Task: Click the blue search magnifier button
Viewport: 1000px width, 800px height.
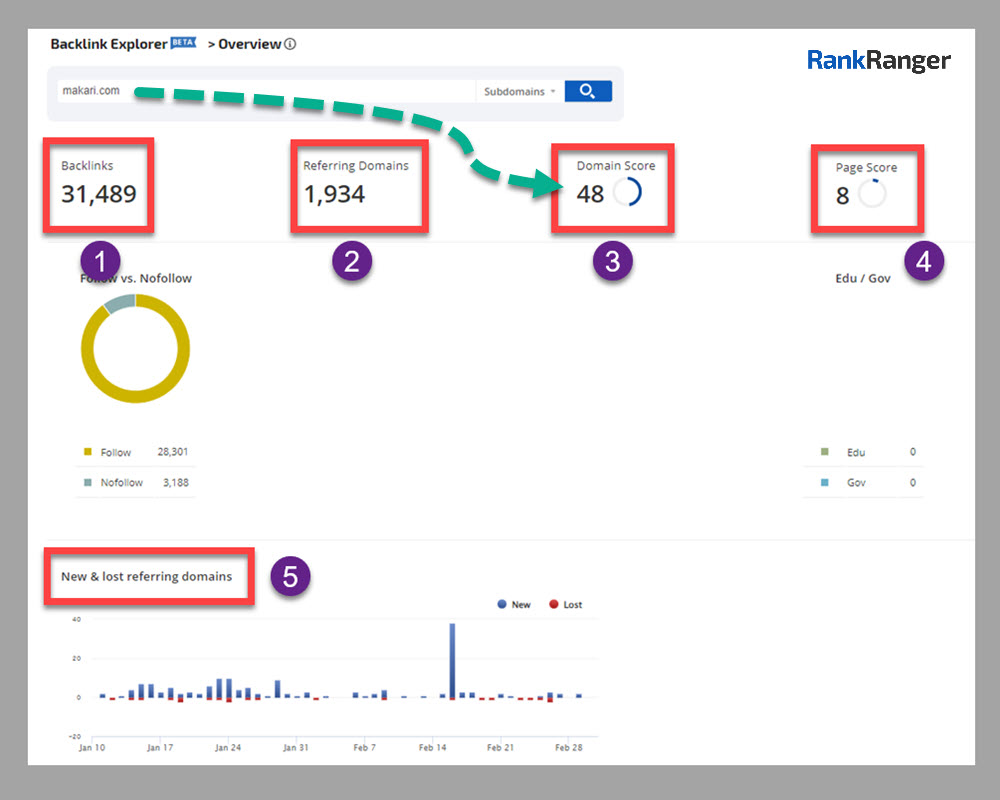Action: click(588, 91)
